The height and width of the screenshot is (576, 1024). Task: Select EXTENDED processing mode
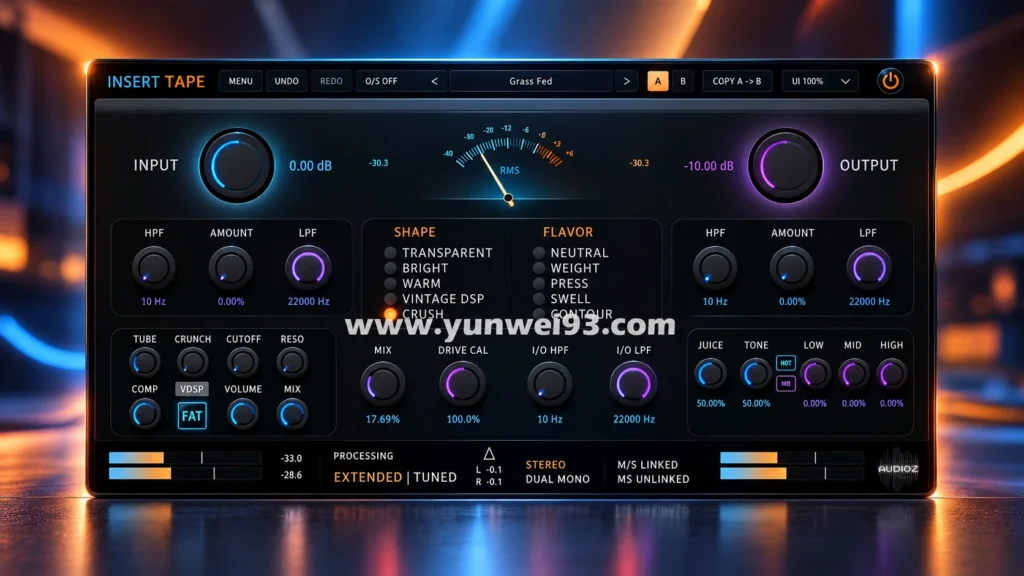368,477
